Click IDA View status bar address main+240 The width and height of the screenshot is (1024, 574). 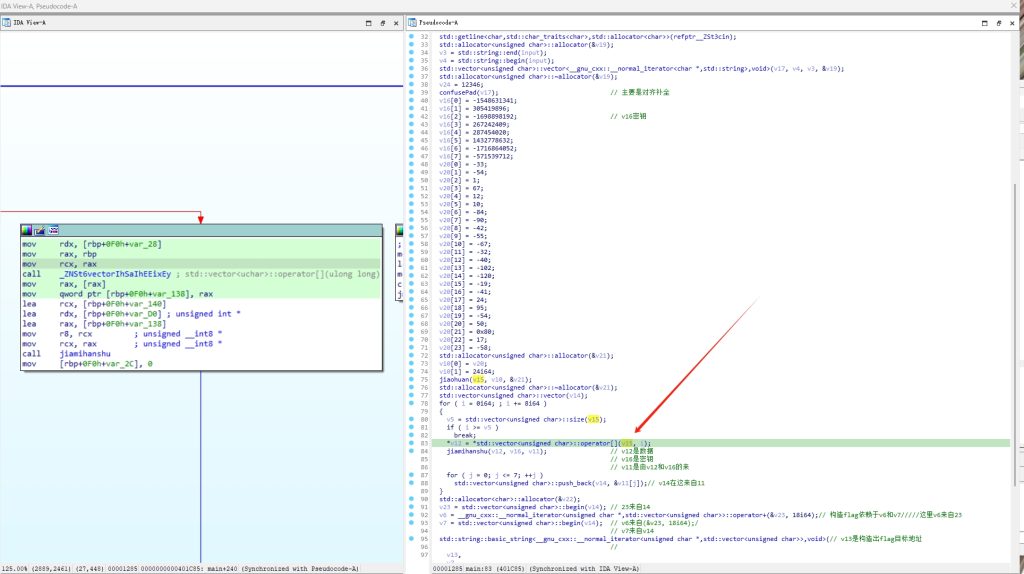[x=223, y=569]
